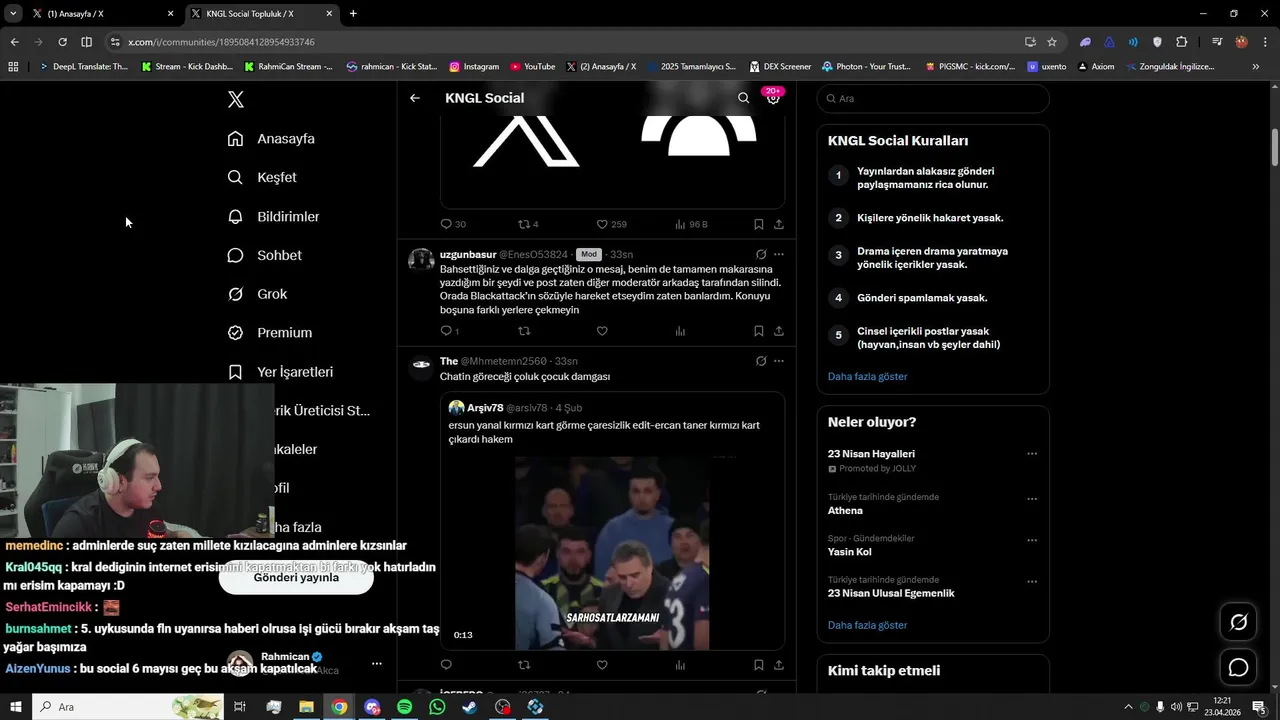This screenshot has height=720, width=1280.
Task: Open browser tab search dropdown
Action: (13, 13)
